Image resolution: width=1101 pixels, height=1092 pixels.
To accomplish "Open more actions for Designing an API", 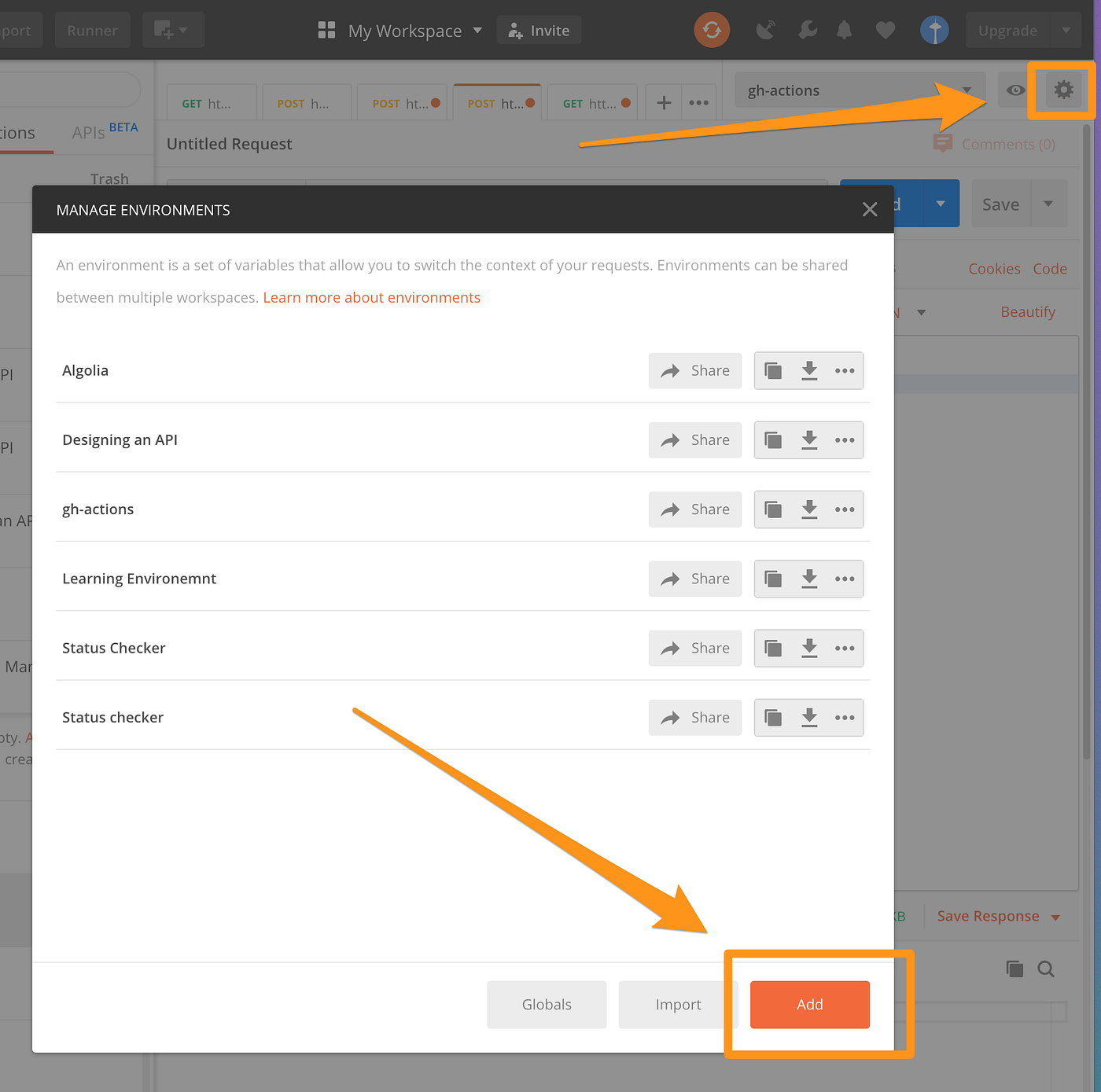I will click(x=845, y=440).
